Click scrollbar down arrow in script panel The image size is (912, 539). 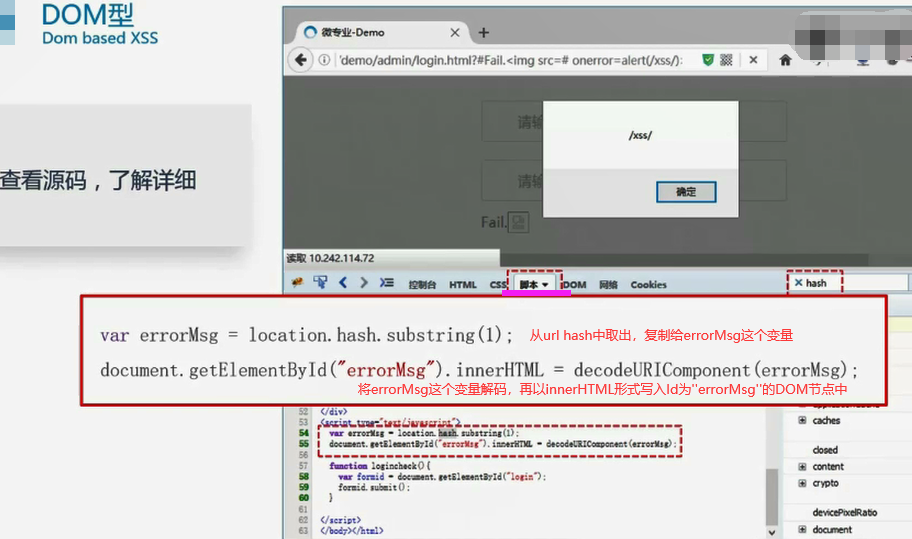772,532
